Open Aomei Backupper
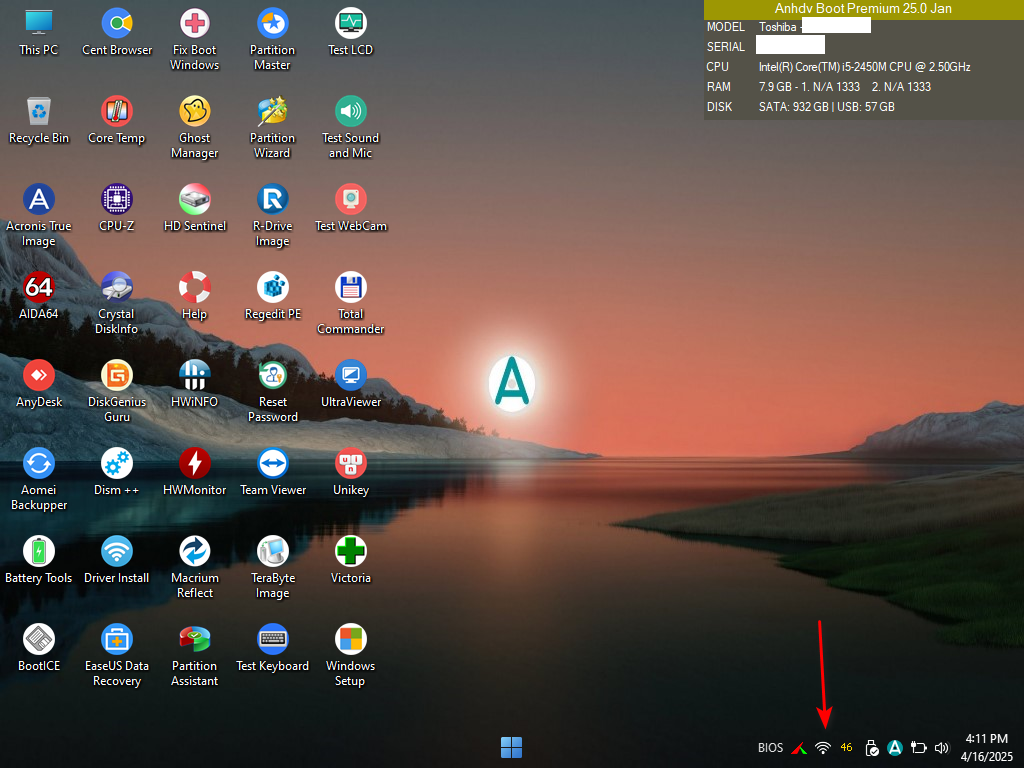This screenshot has width=1024, height=768. [x=39, y=480]
